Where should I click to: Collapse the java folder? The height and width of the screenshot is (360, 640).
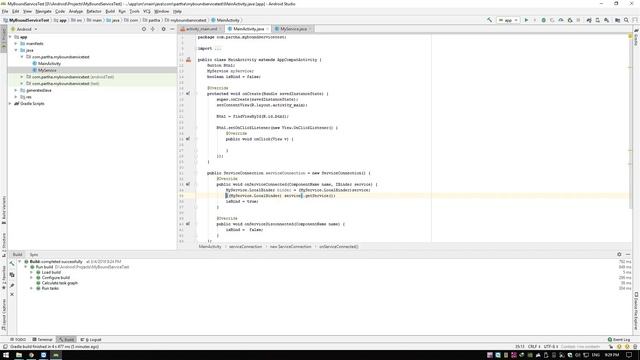pos(16,50)
